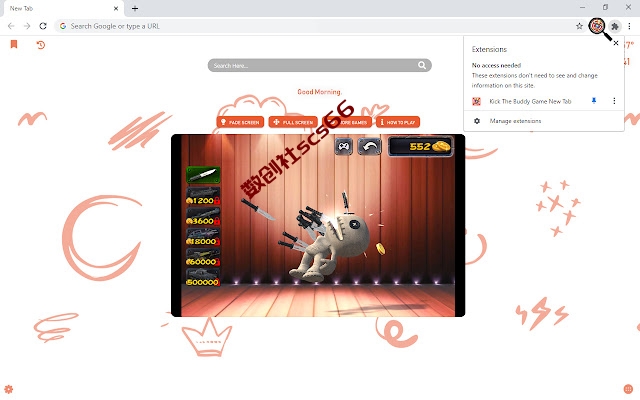Collect the flying gold coin
The image size is (640, 400).
(x=380, y=249)
